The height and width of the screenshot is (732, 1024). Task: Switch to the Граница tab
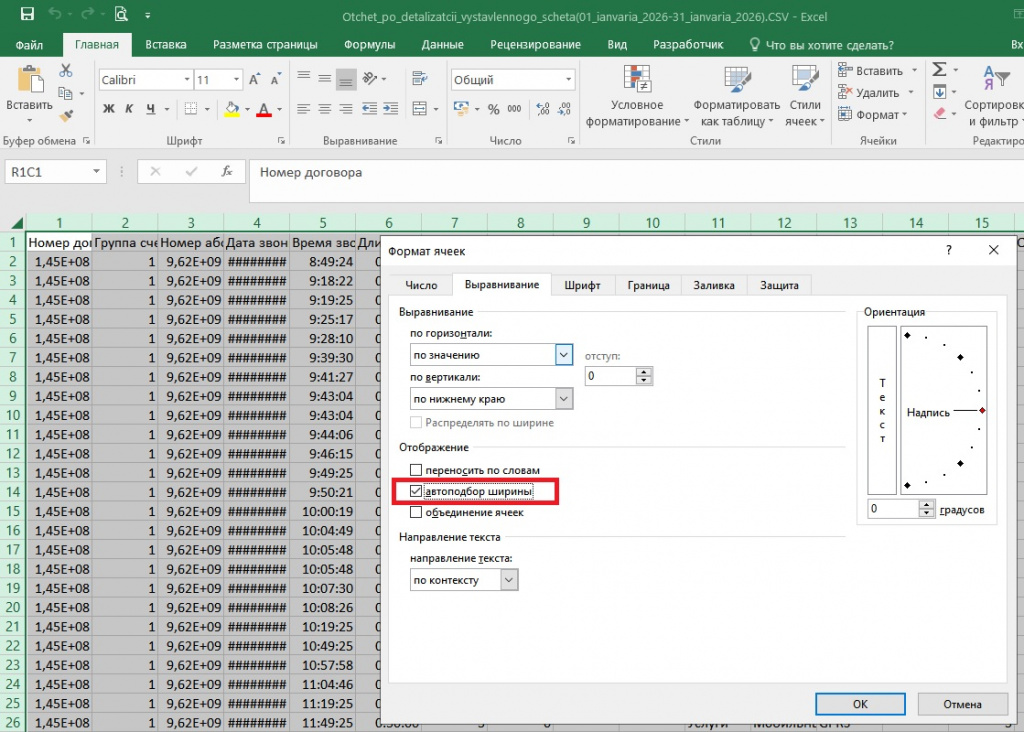648,285
